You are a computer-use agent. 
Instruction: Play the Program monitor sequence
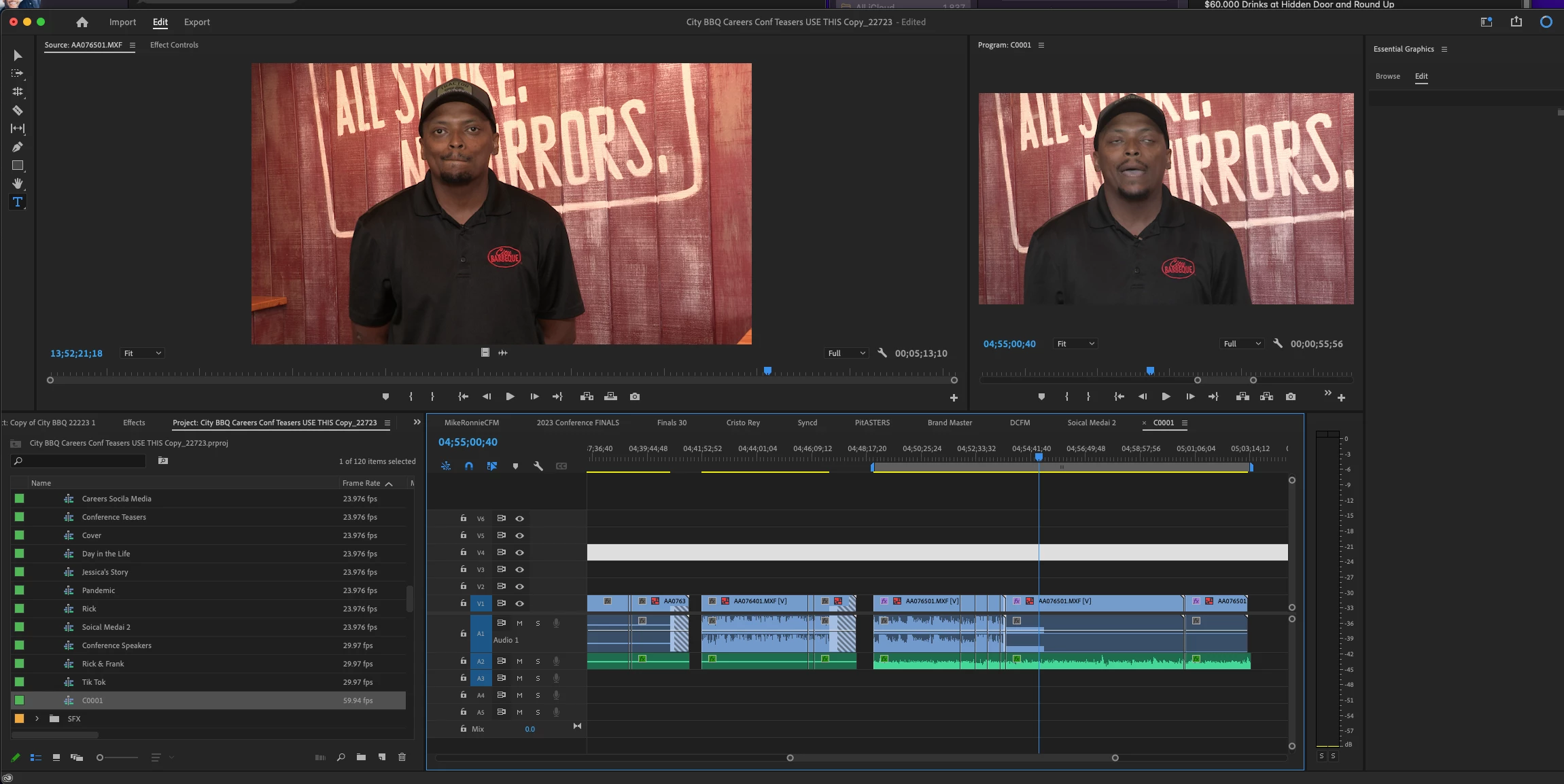[x=1166, y=397]
